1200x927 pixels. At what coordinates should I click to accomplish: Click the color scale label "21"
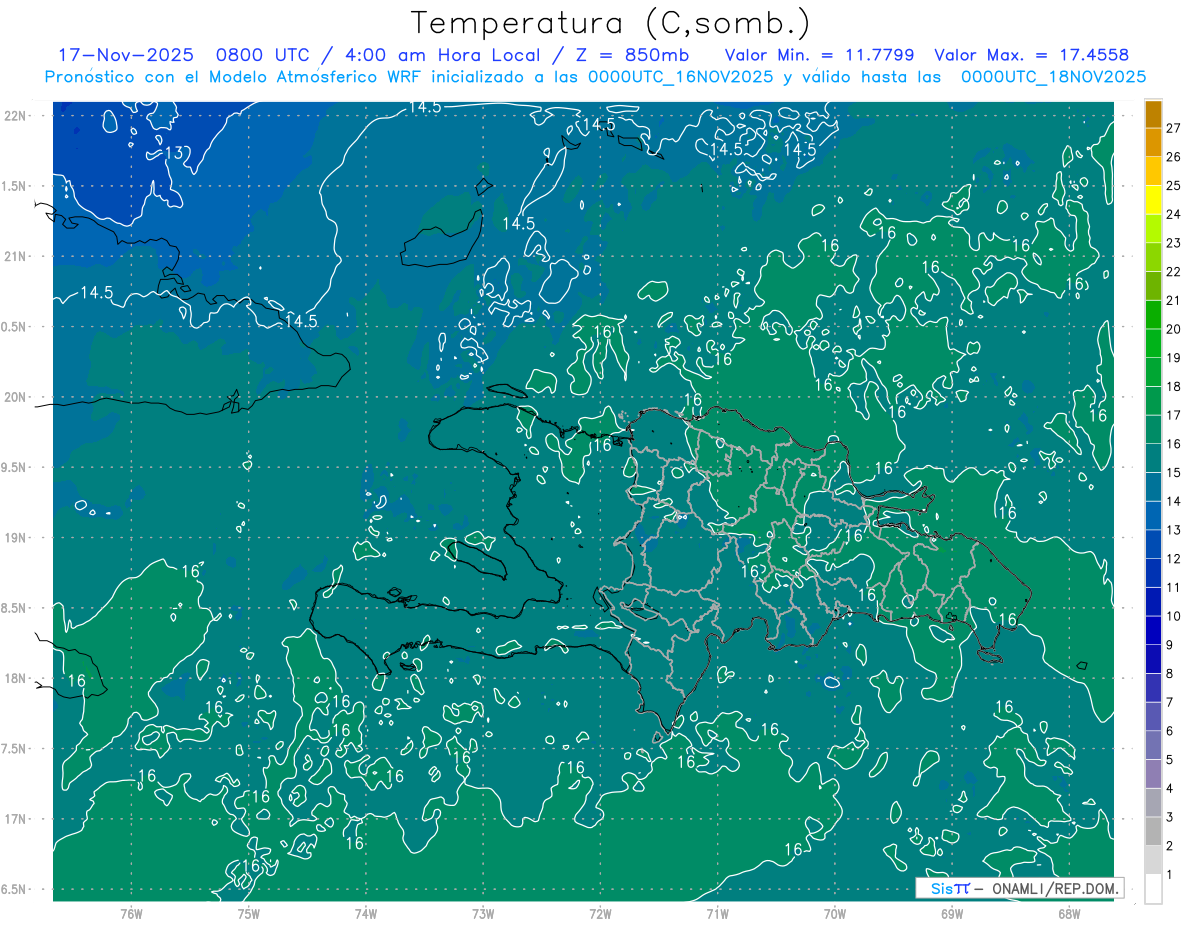[x=1175, y=300]
